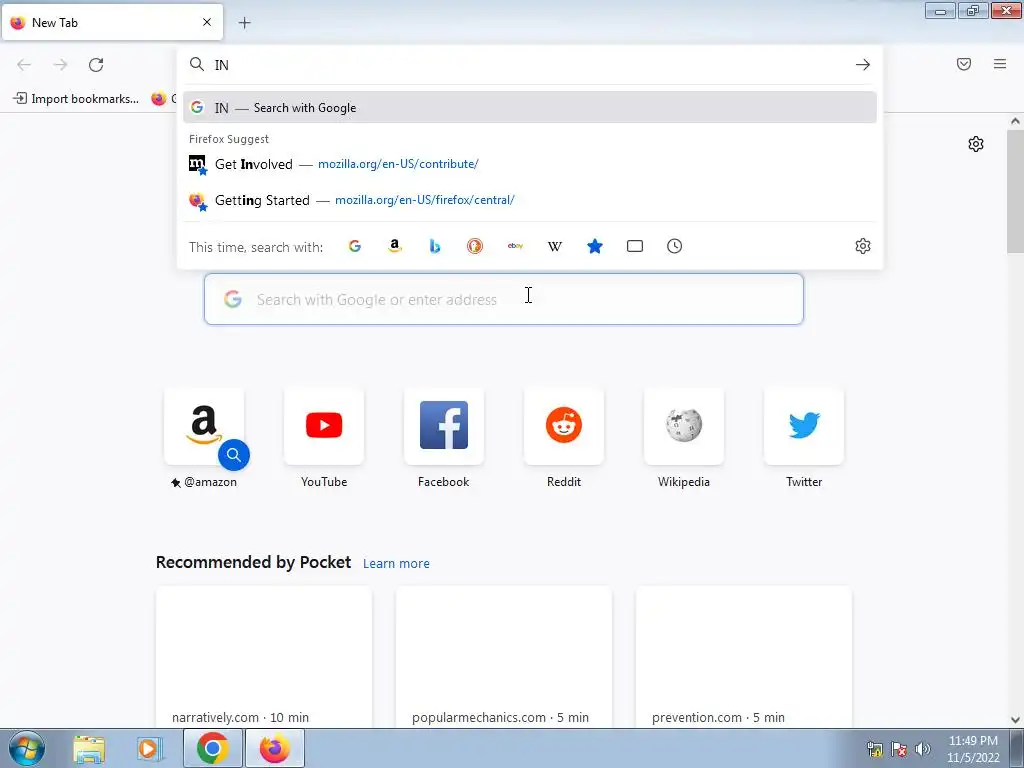Click the taskbar clock and date
The width and height of the screenshot is (1024, 768).
(973, 749)
